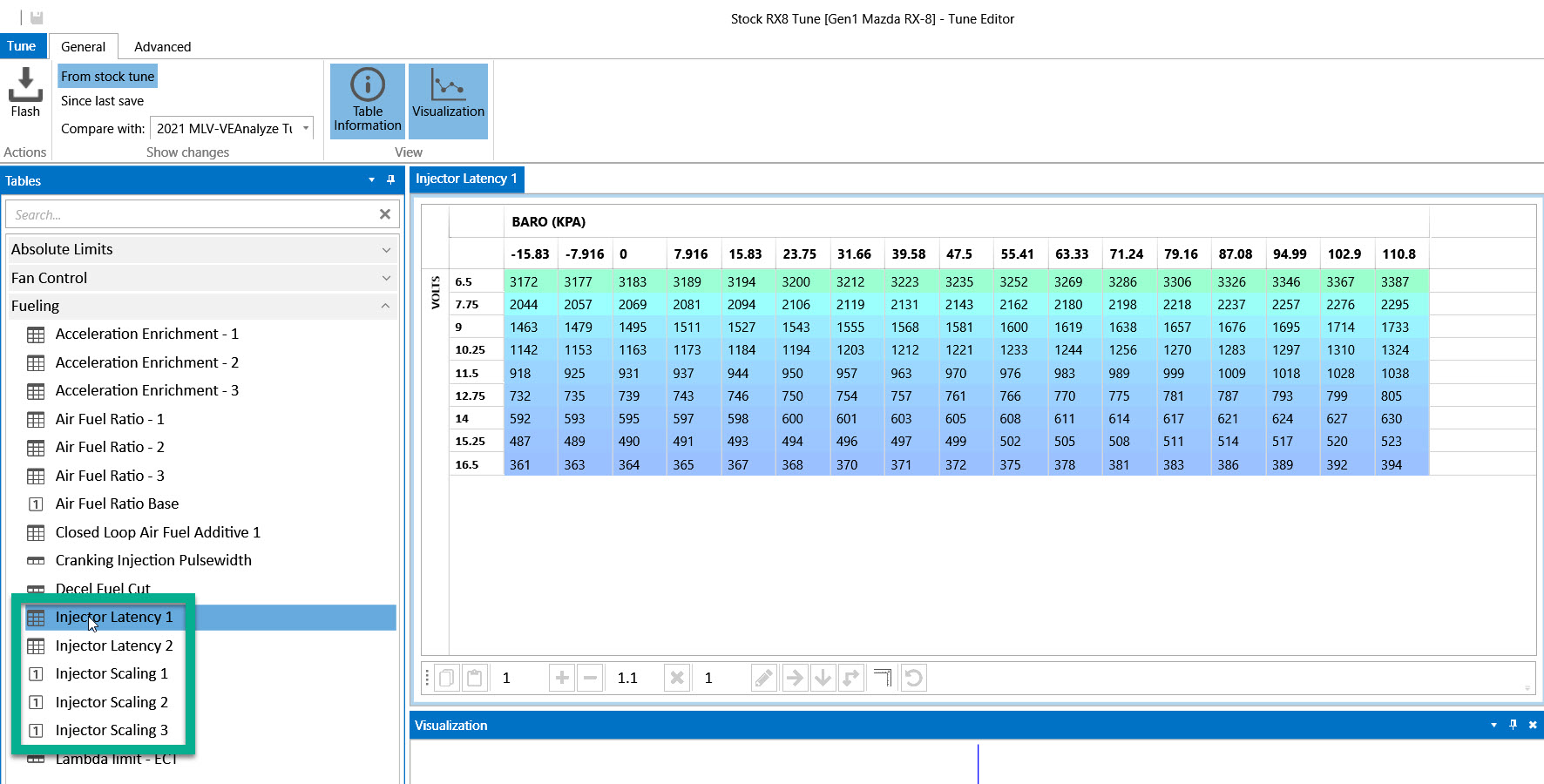Click the Cranking Injection Pulsewidth row icon
This screenshot has width=1544, height=784.
point(36,561)
